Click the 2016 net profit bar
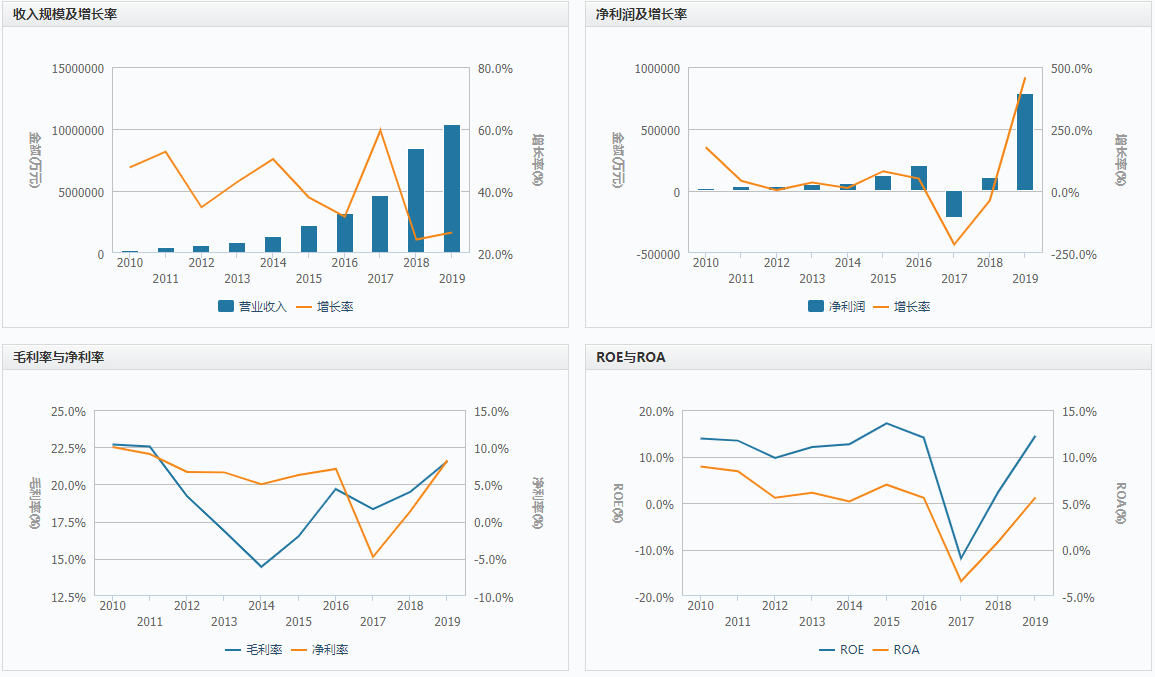The image size is (1155, 677). pos(918,179)
